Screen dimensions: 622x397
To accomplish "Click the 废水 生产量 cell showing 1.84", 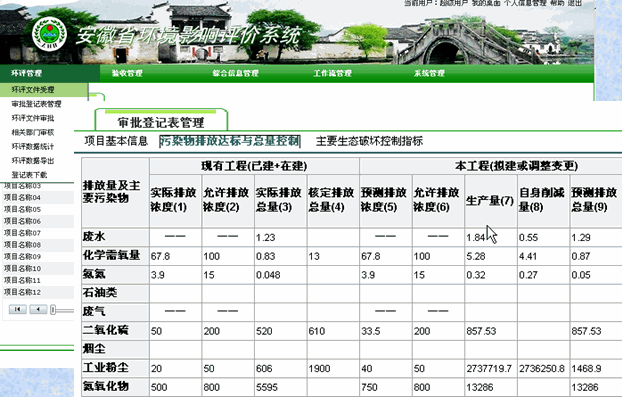I will pyautogui.click(x=490, y=237).
